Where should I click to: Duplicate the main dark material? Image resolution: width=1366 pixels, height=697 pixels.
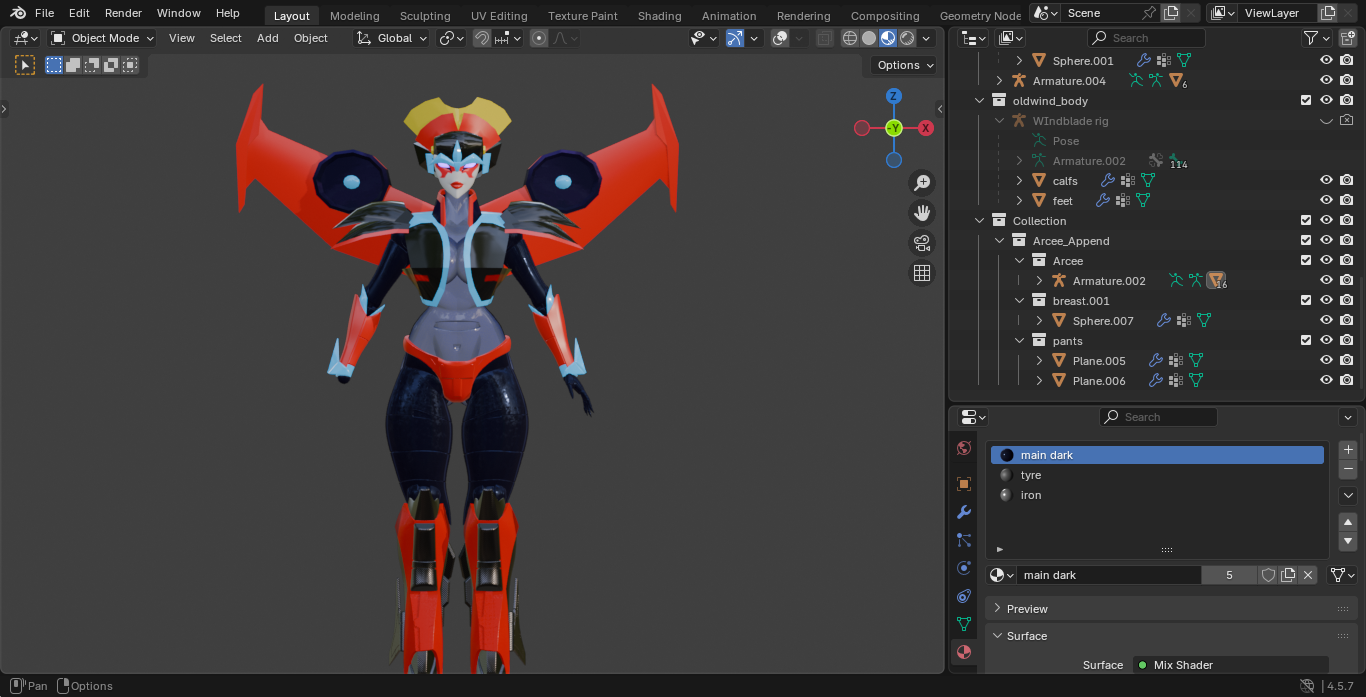point(1288,575)
